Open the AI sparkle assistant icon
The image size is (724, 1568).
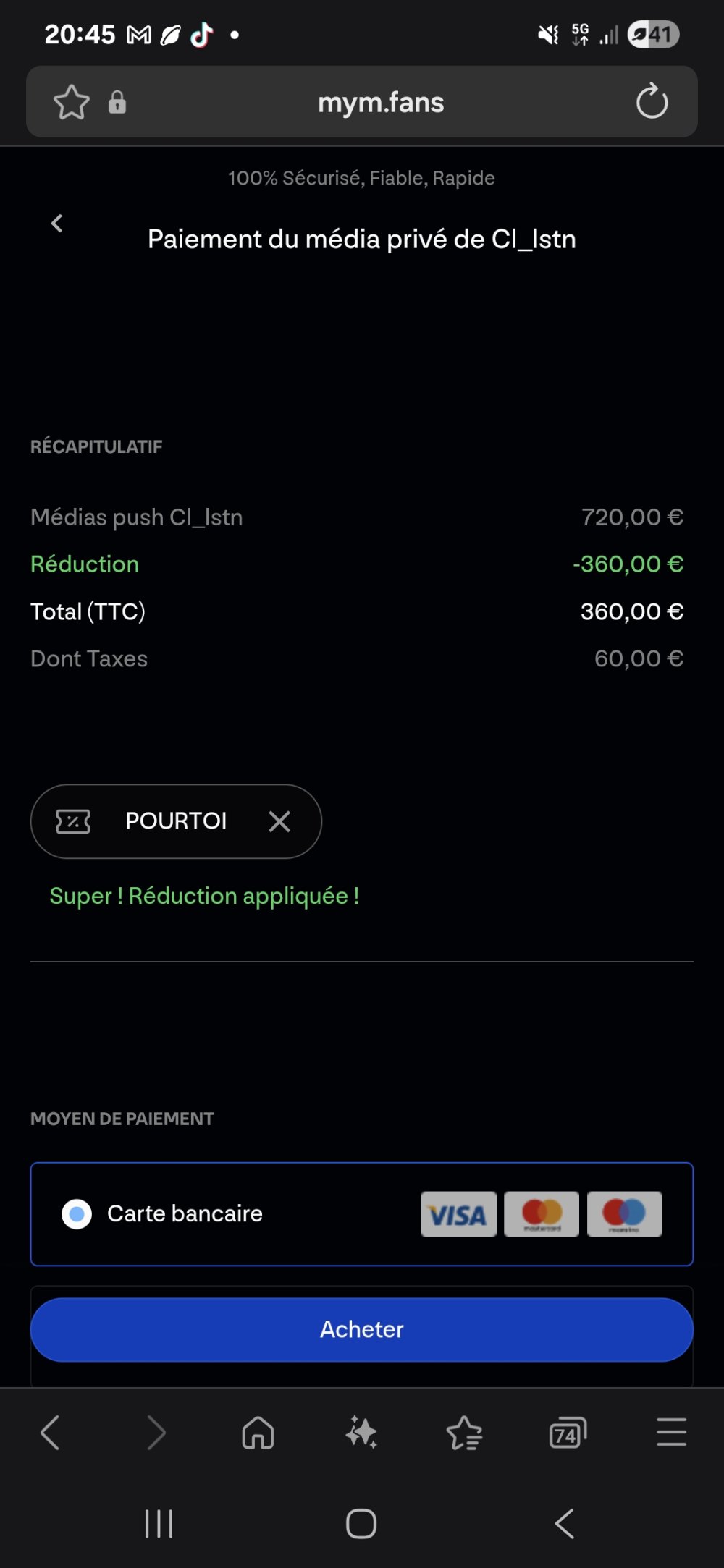tap(361, 1433)
